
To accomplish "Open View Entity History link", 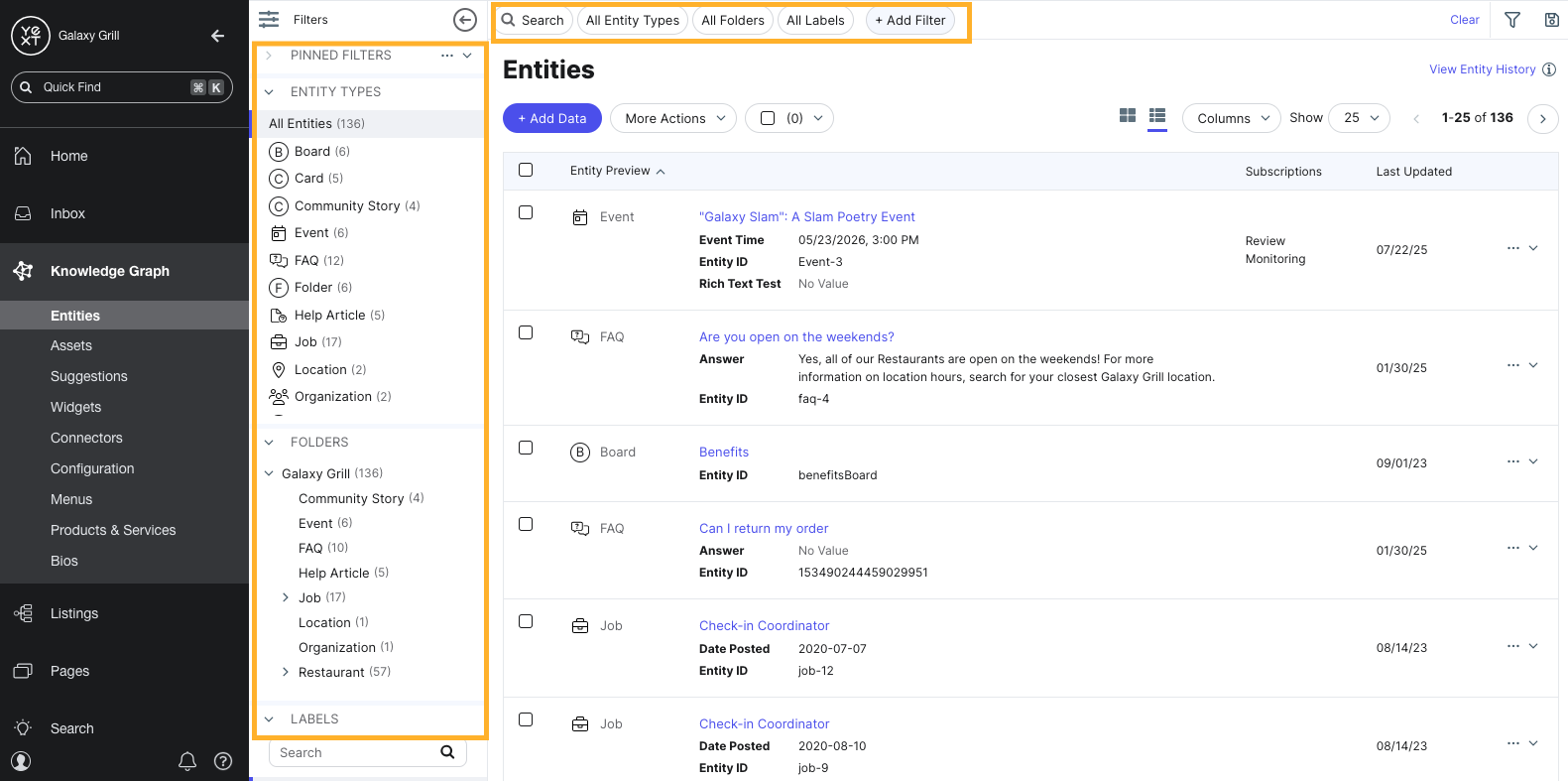I will coord(1482,69).
